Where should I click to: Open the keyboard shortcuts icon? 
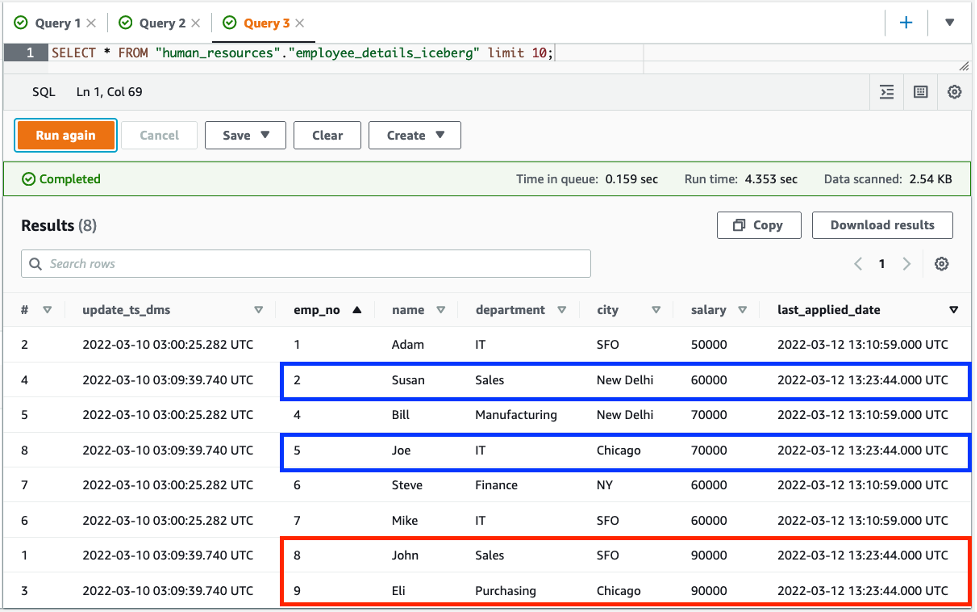[921, 92]
